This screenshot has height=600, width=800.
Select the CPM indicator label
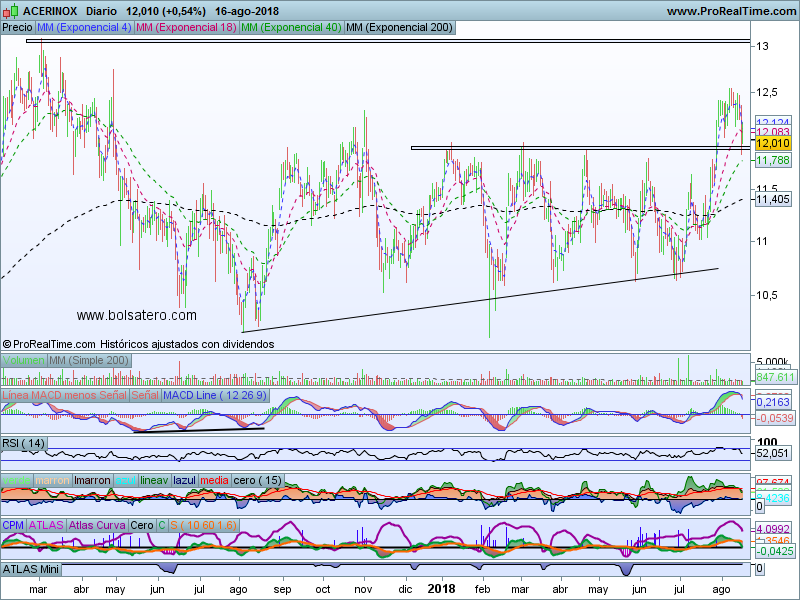pos(13,524)
